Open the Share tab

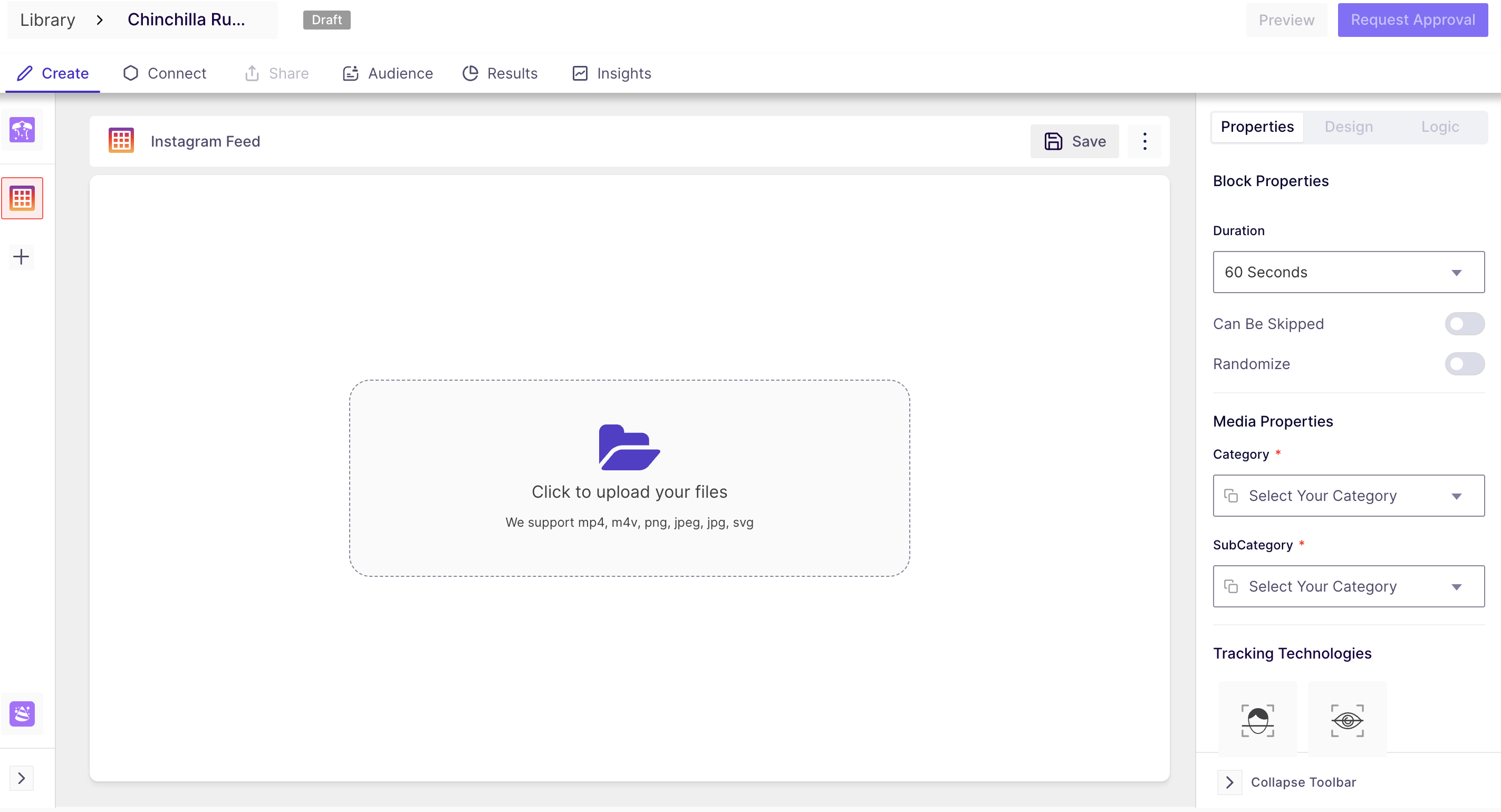[277, 73]
